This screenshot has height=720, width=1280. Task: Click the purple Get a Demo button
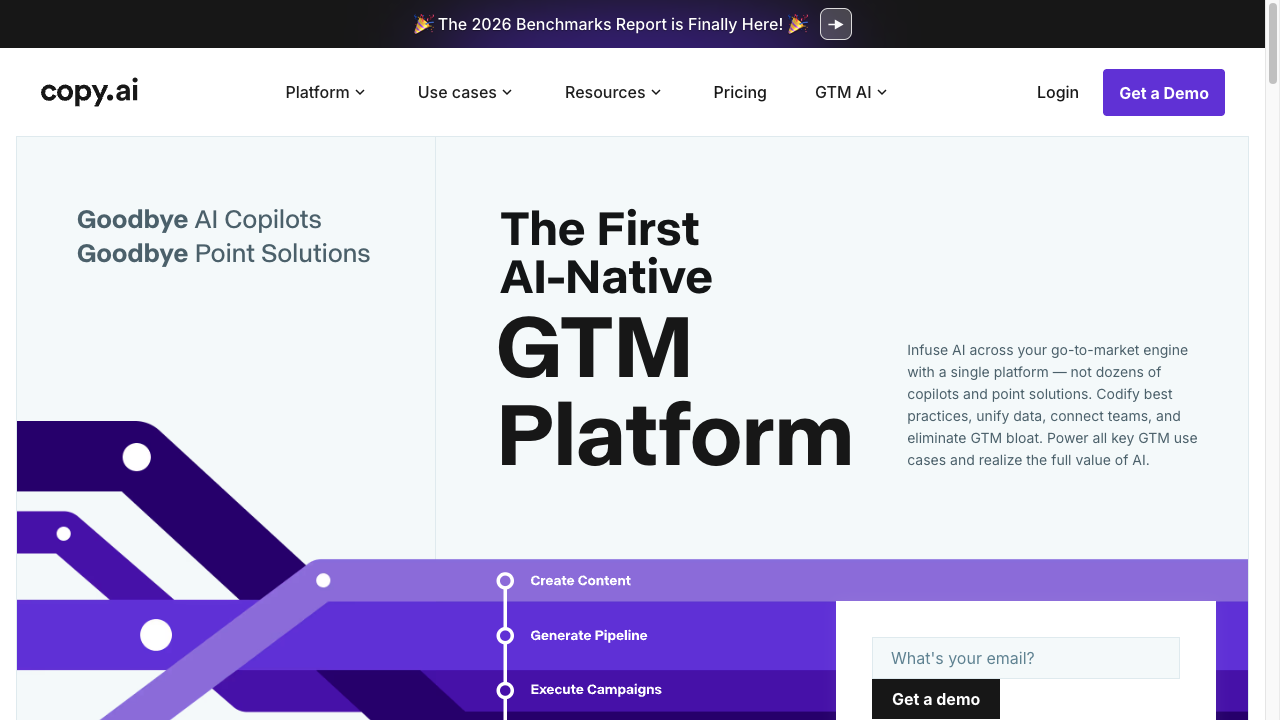point(1164,92)
